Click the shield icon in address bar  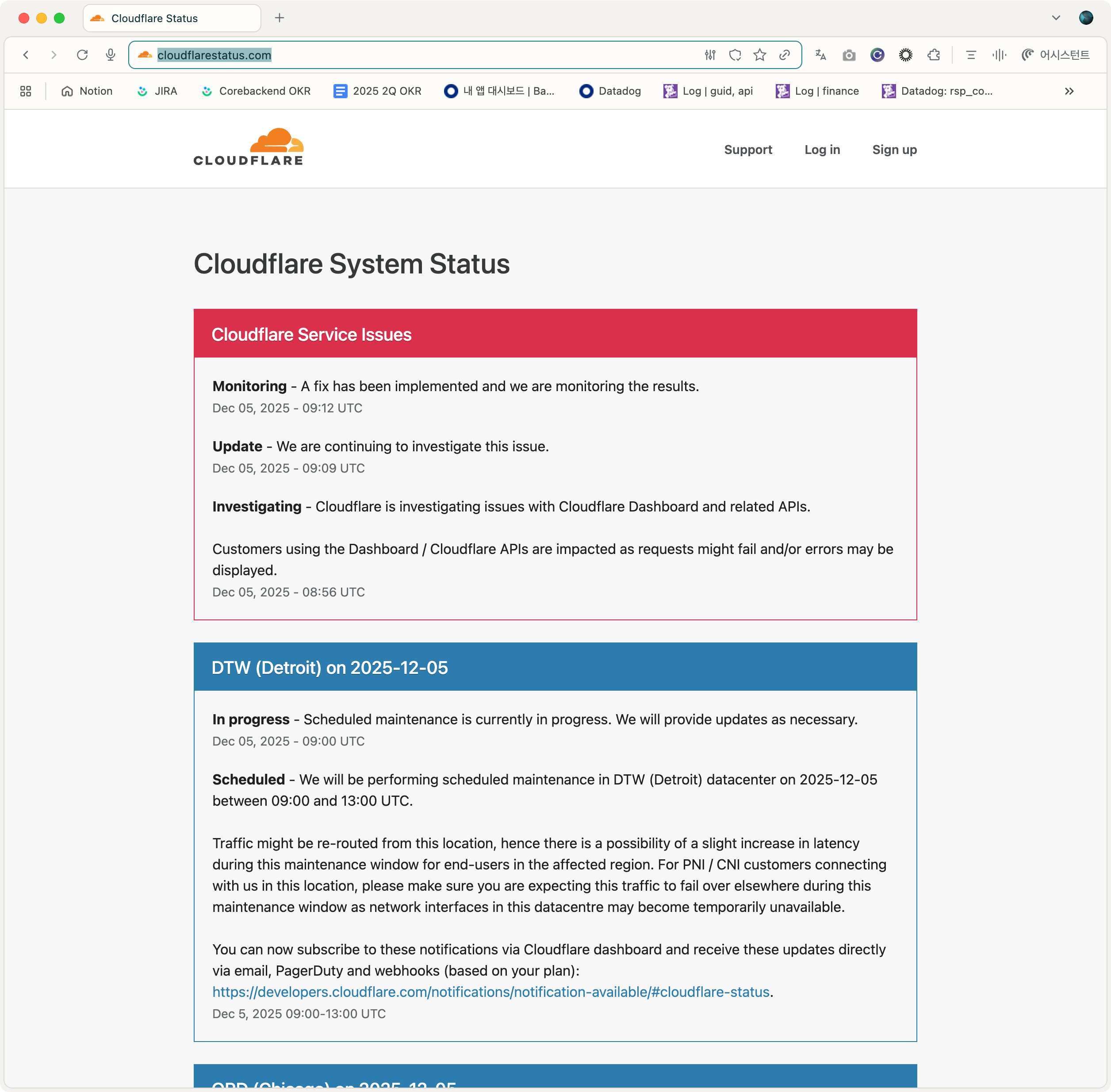[x=735, y=55]
